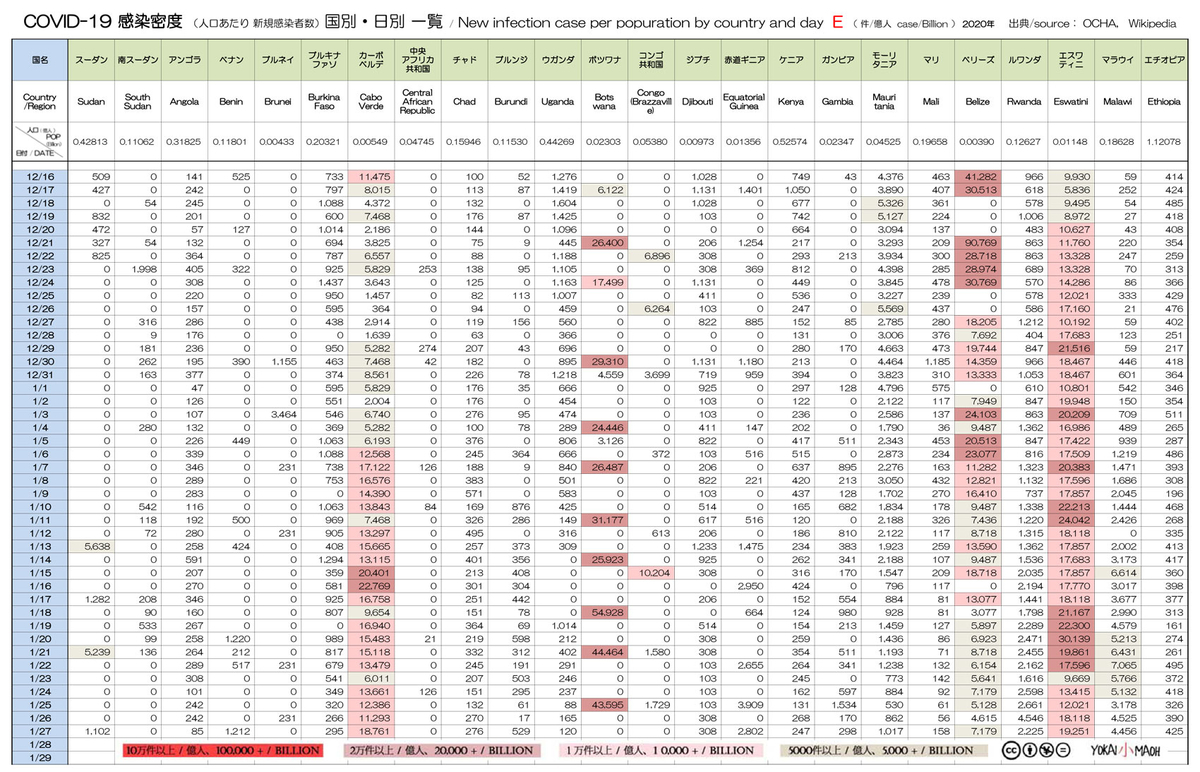Click the Japanese header 'エチオピア'

(1164, 60)
